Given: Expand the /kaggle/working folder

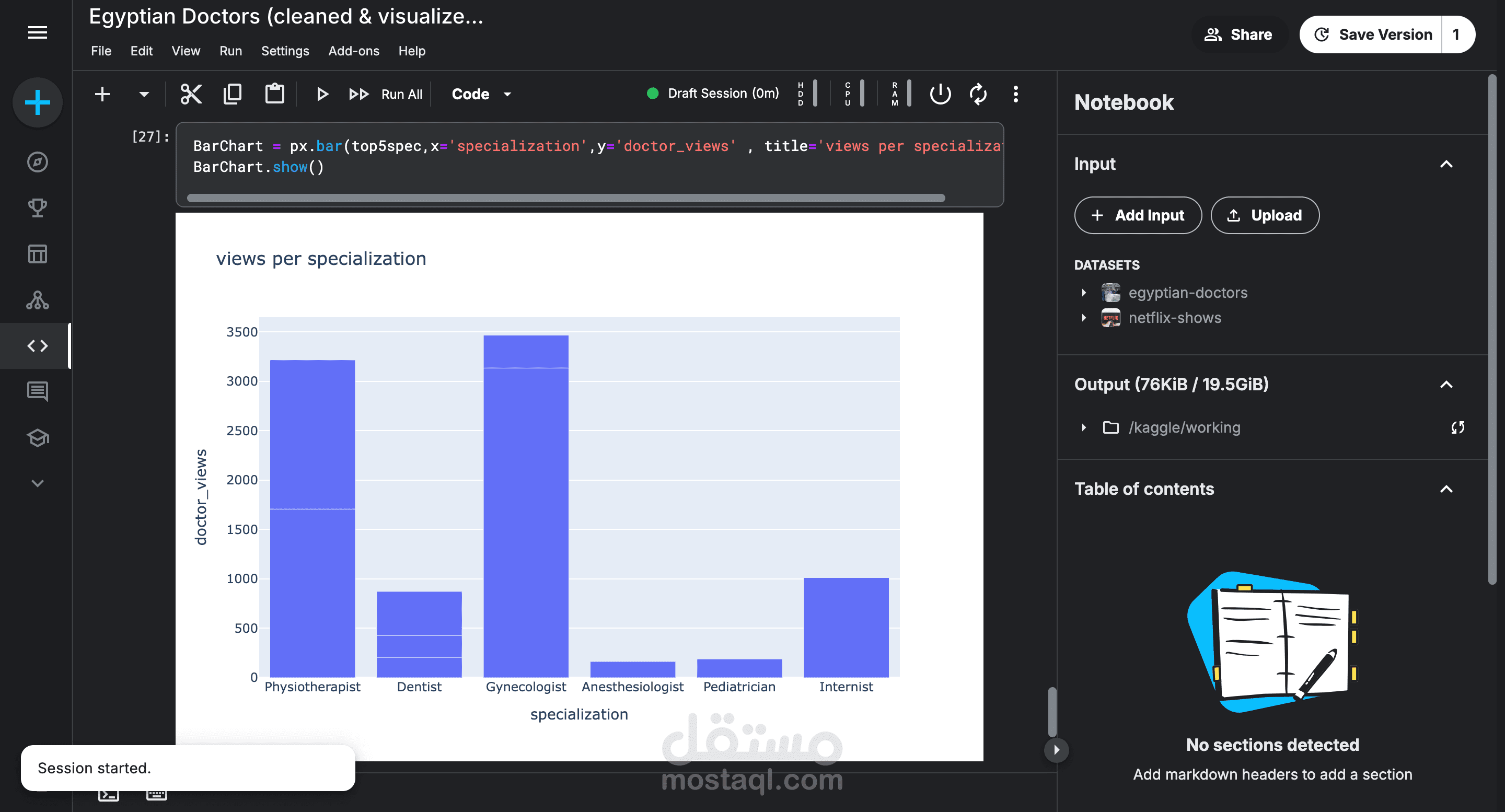Looking at the screenshot, I should pos(1084,427).
